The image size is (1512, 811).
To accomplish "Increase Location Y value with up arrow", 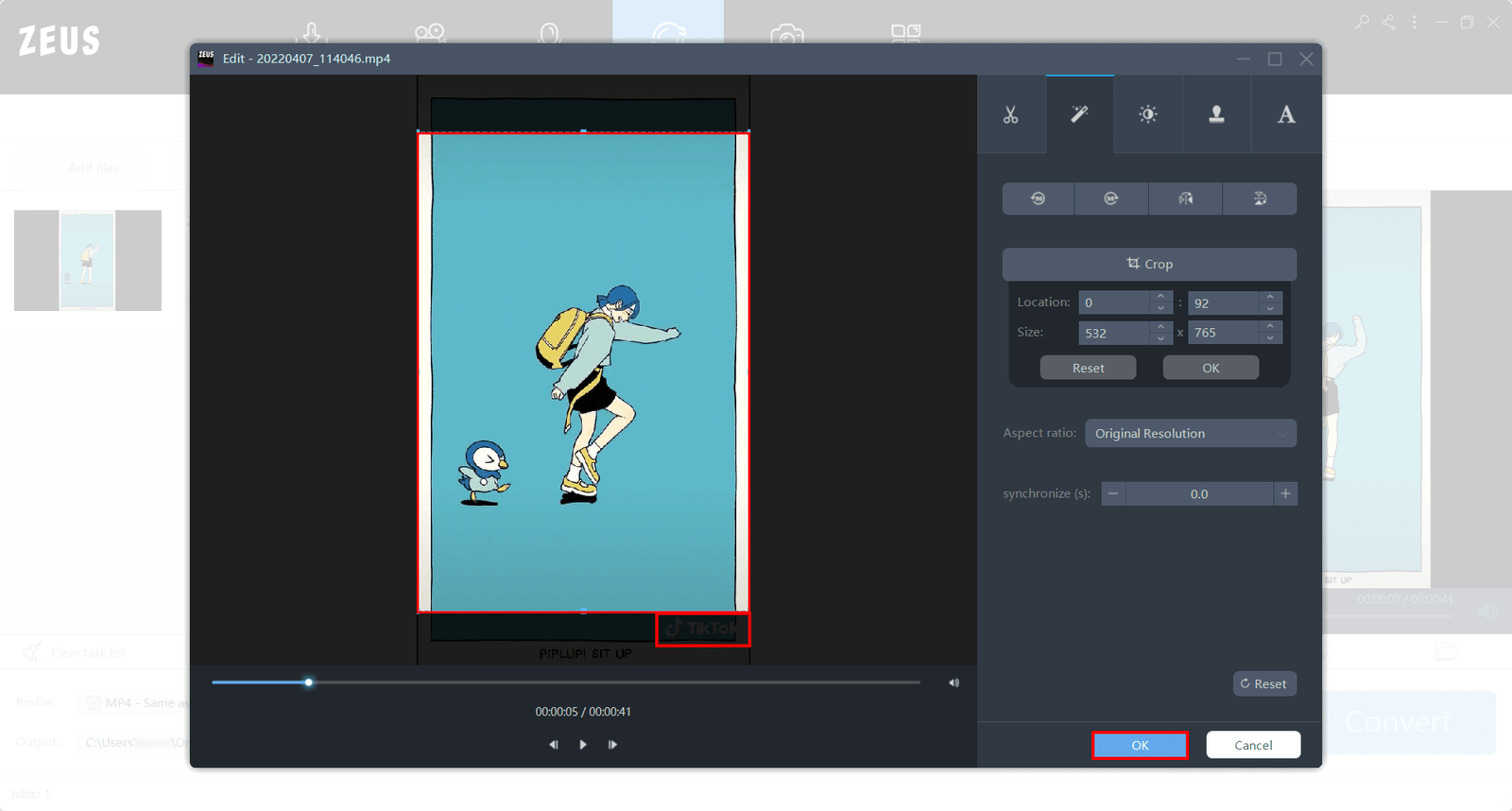I will (x=1271, y=297).
